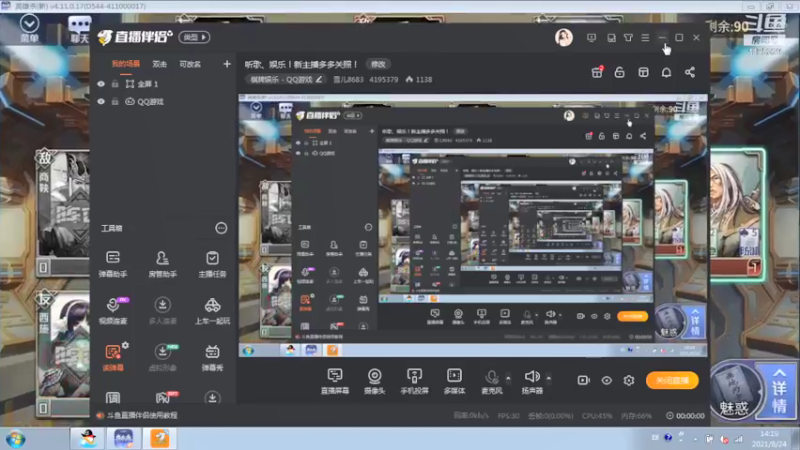Expand the toolbox more options circle
800x450 pixels.
tap(221, 228)
